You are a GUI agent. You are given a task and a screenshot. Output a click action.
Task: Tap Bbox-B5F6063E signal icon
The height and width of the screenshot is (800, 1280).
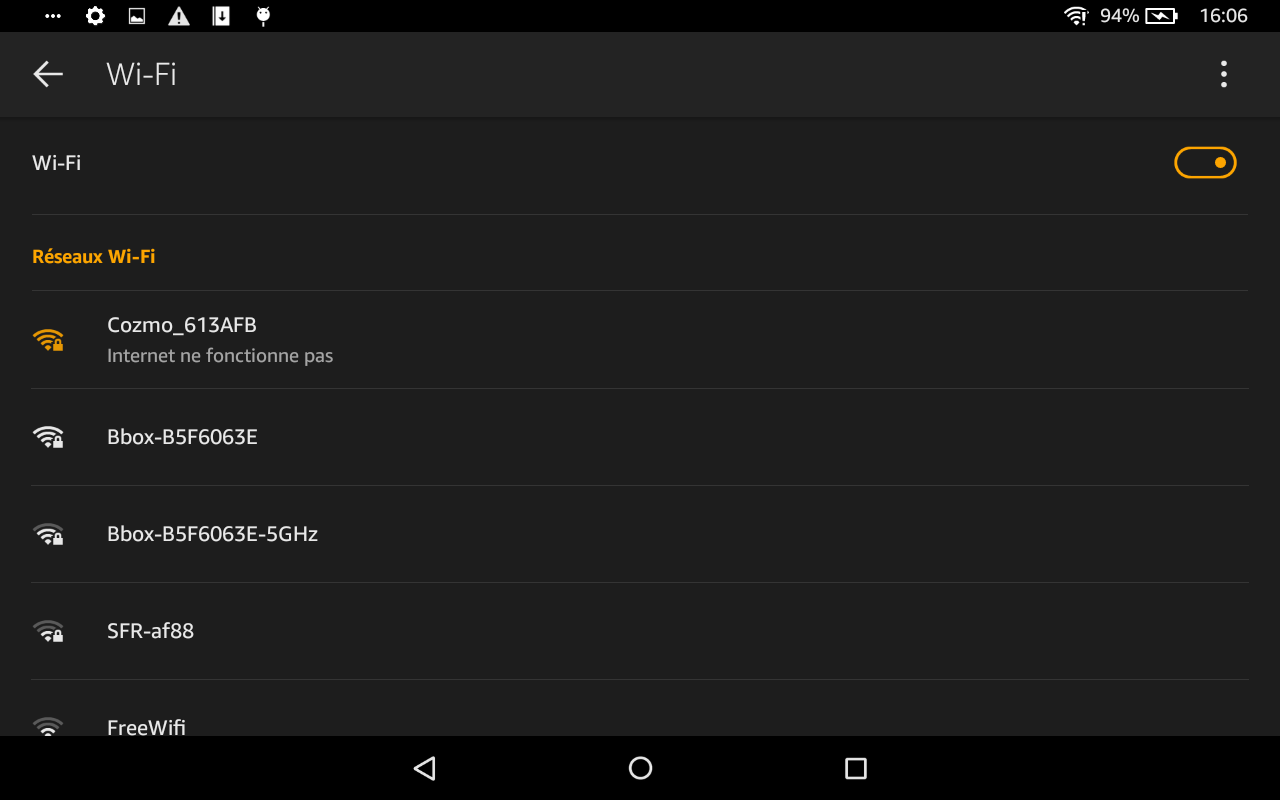[48, 437]
